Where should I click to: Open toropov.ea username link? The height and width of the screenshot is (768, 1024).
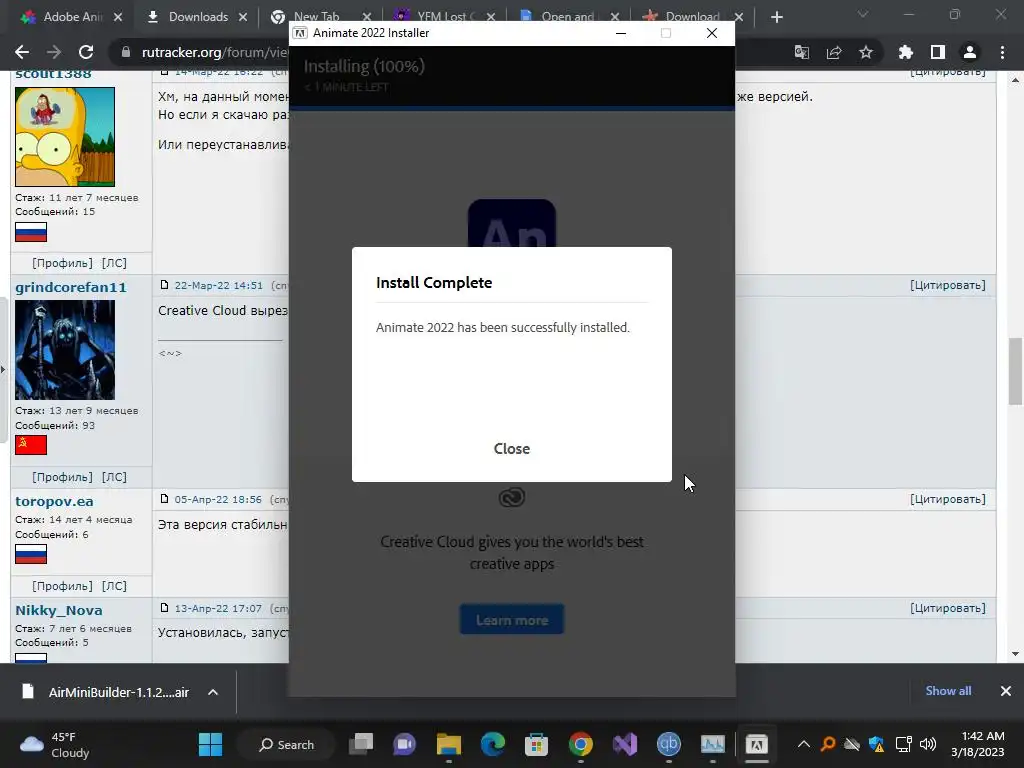point(54,502)
